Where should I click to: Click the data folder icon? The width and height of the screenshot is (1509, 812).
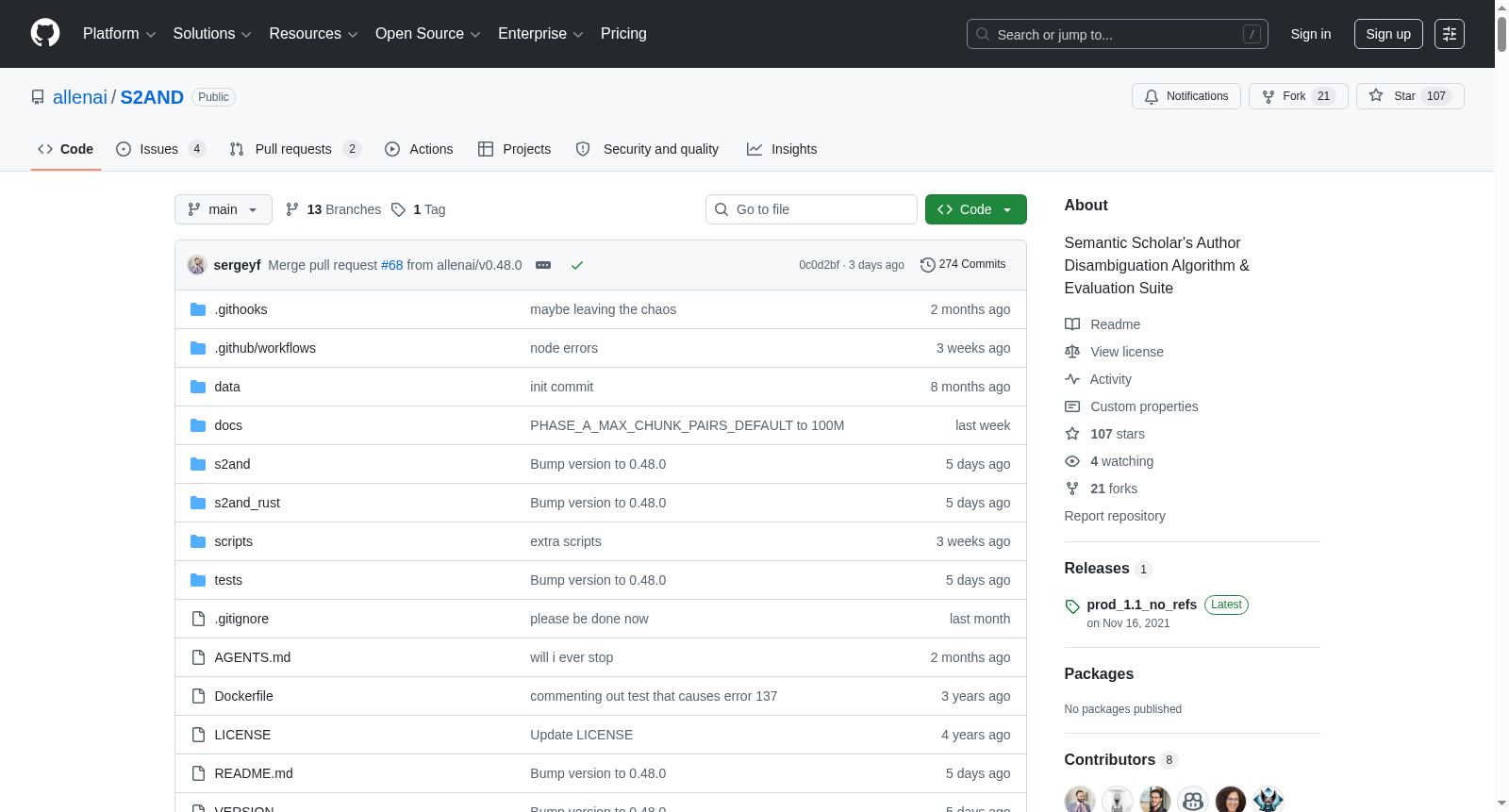198,387
